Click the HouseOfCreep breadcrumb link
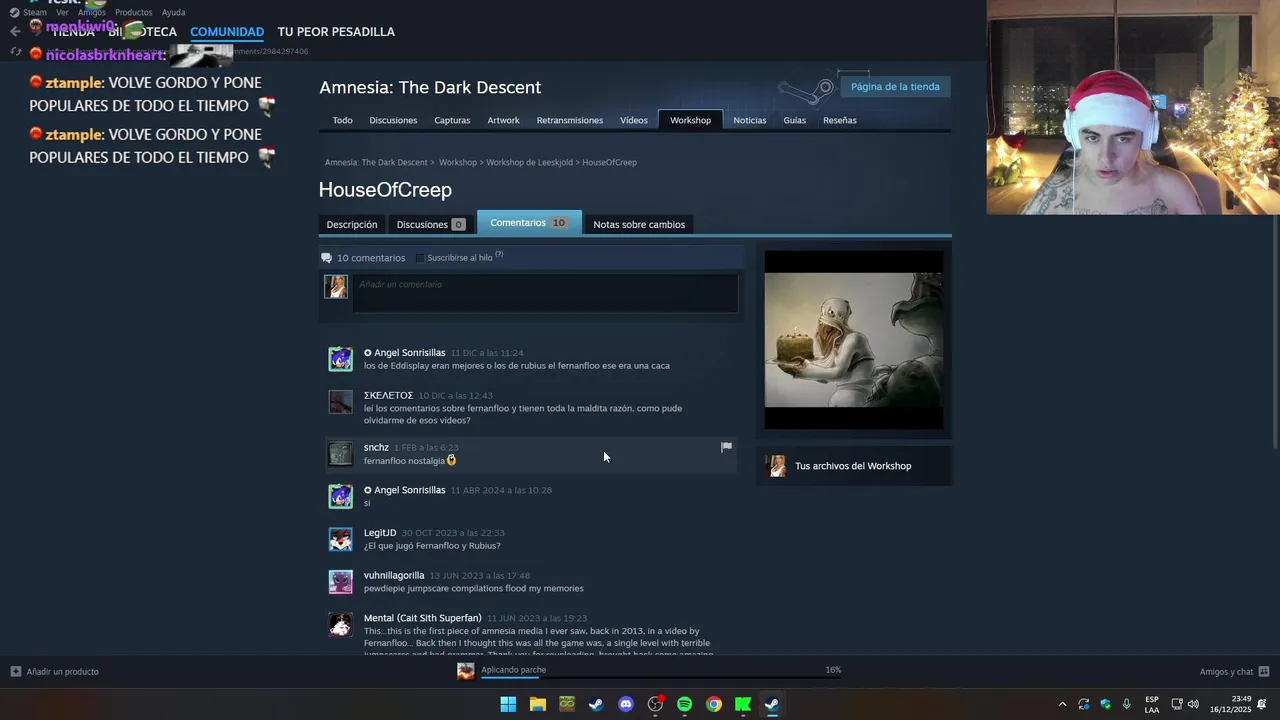The image size is (1280, 720). pyautogui.click(x=609, y=162)
